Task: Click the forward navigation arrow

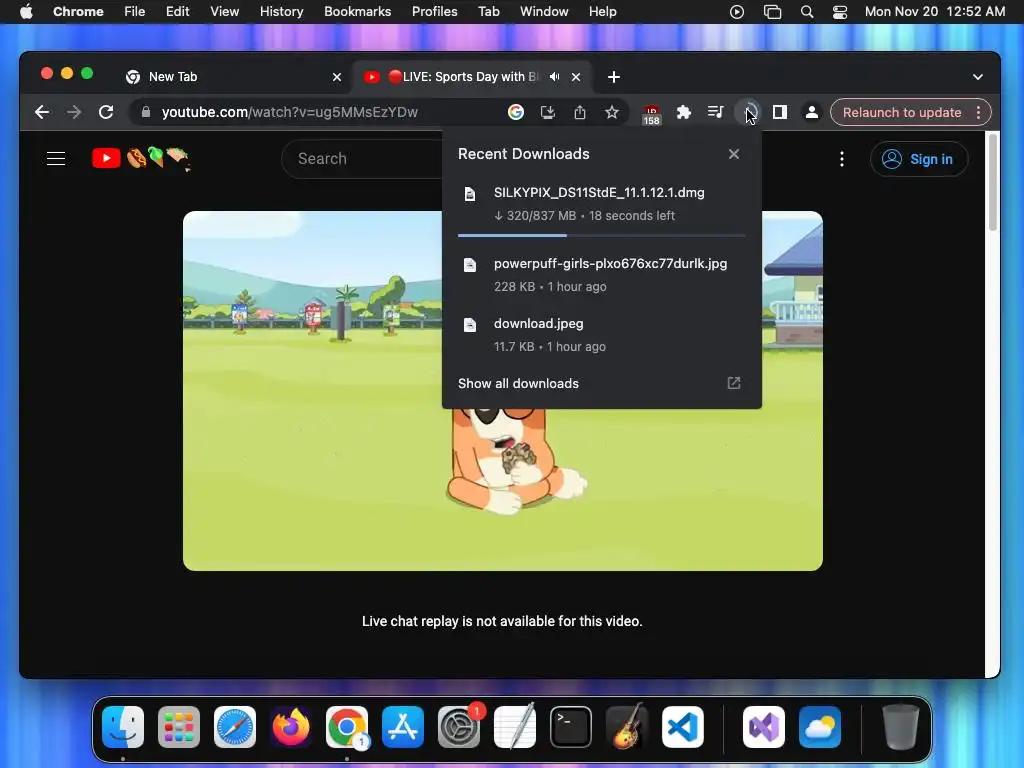Action: [74, 112]
